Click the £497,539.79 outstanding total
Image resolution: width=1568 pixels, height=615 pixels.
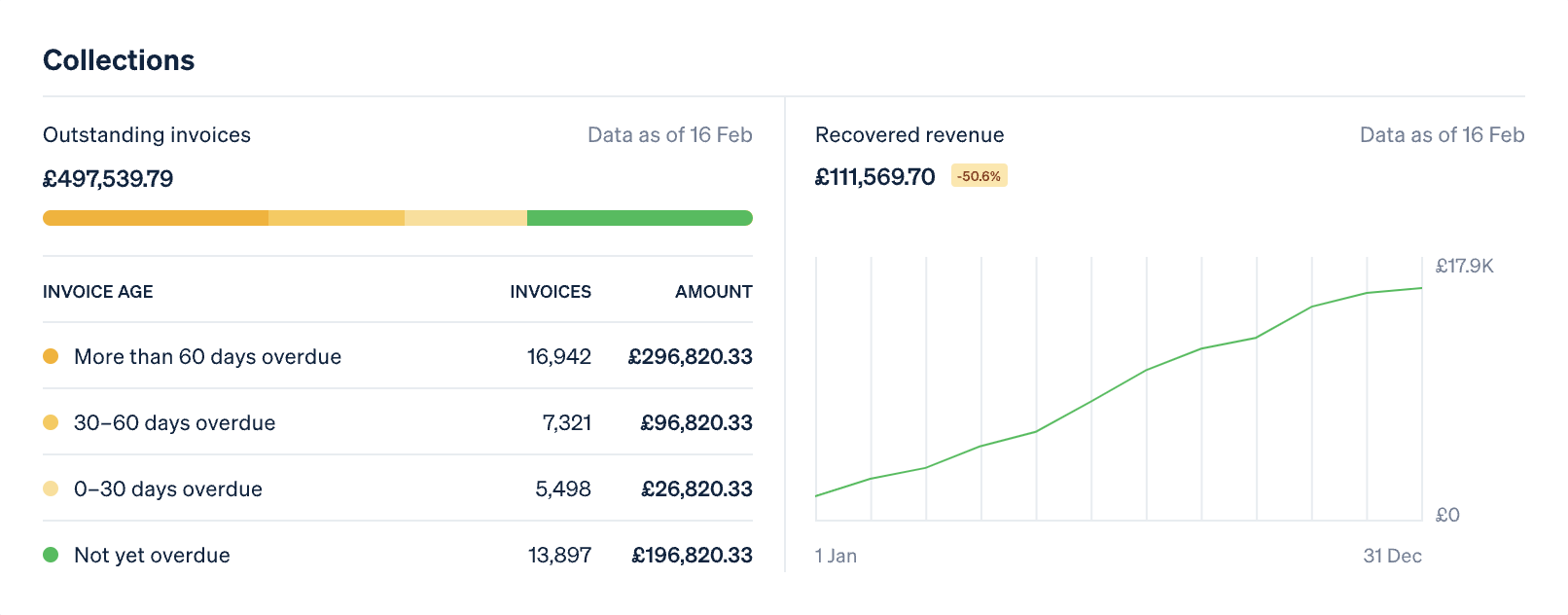click(108, 179)
